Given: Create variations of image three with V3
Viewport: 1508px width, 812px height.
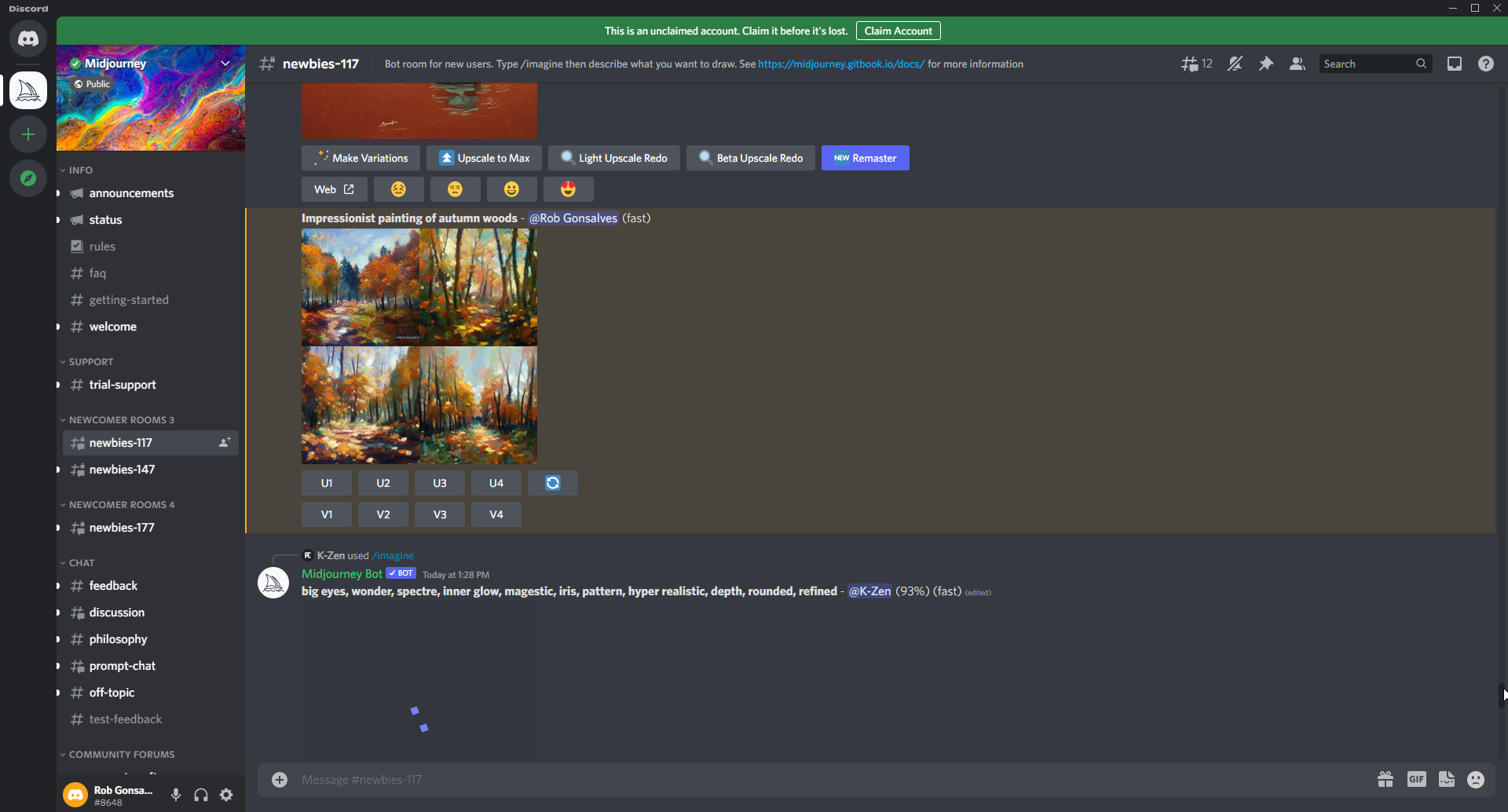Looking at the screenshot, I should [x=440, y=514].
